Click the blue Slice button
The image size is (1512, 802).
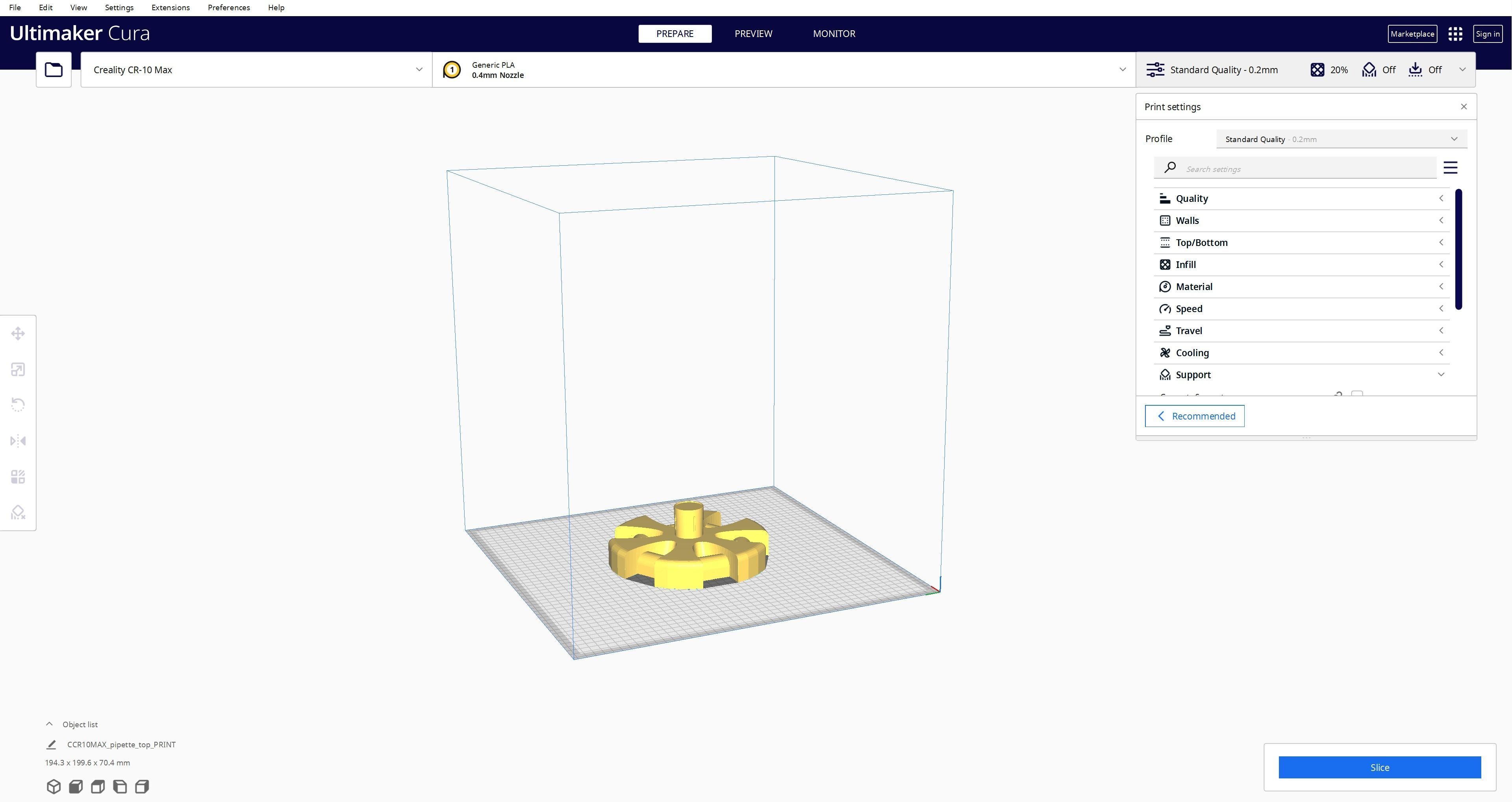(1379, 767)
